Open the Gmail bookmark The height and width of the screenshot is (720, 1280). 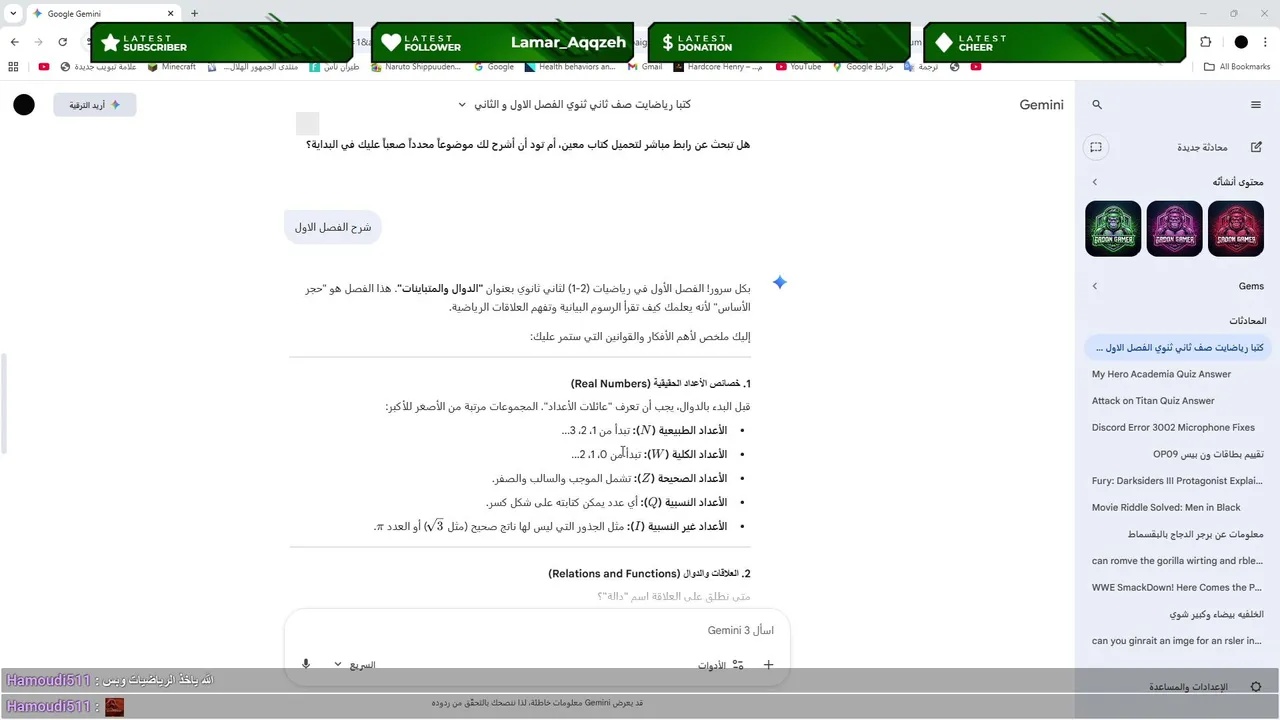click(645, 67)
